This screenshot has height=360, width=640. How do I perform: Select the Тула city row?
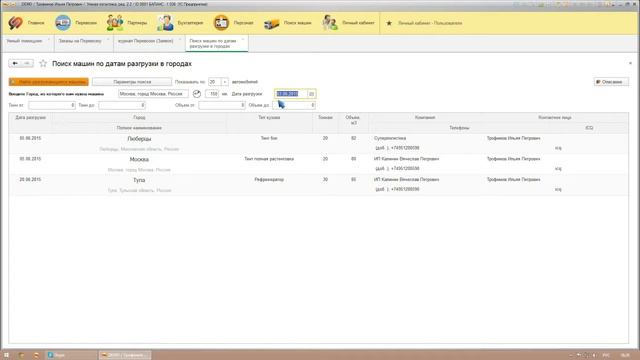click(x=318, y=185)
